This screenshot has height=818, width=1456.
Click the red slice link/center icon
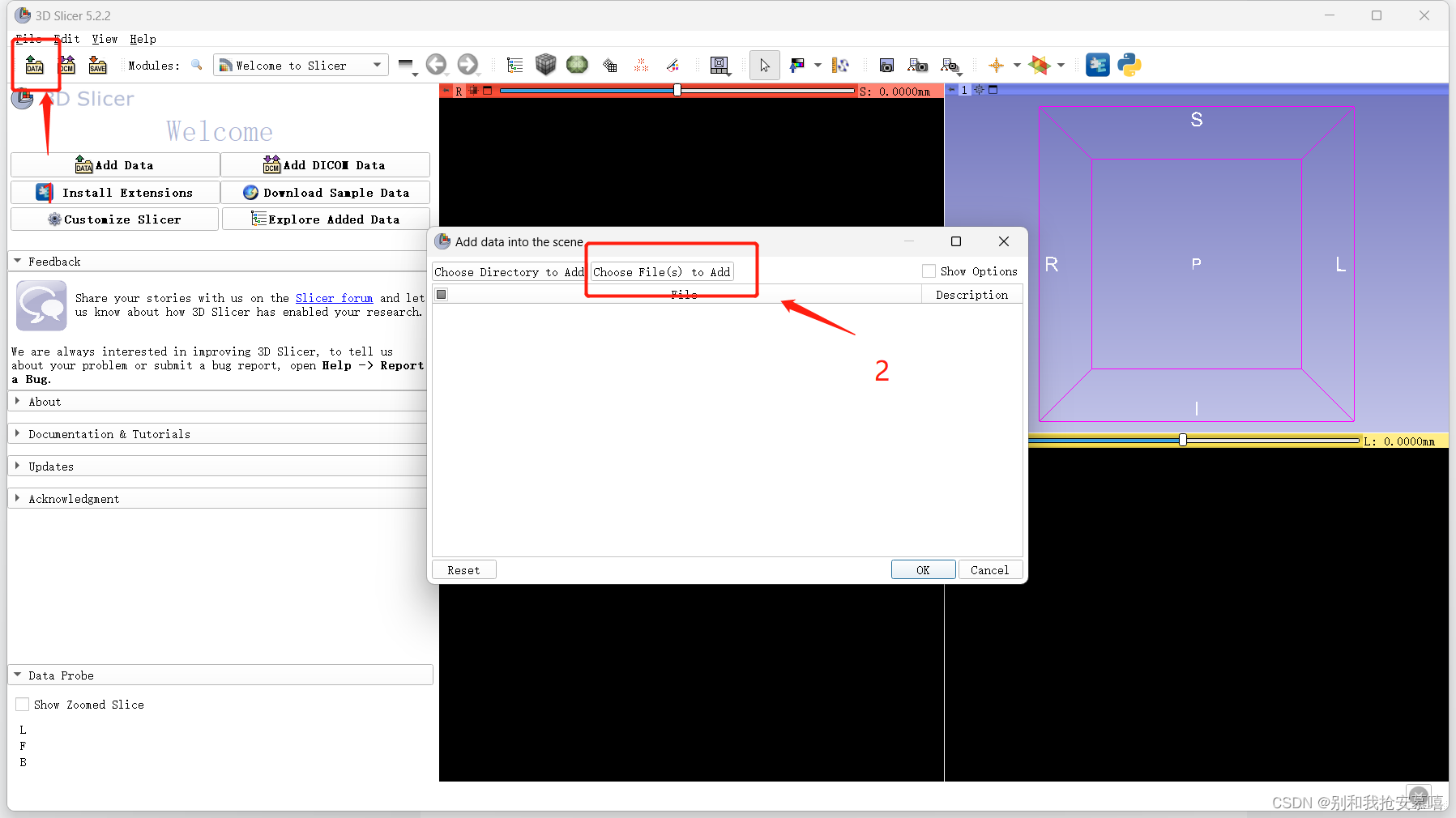474,91
